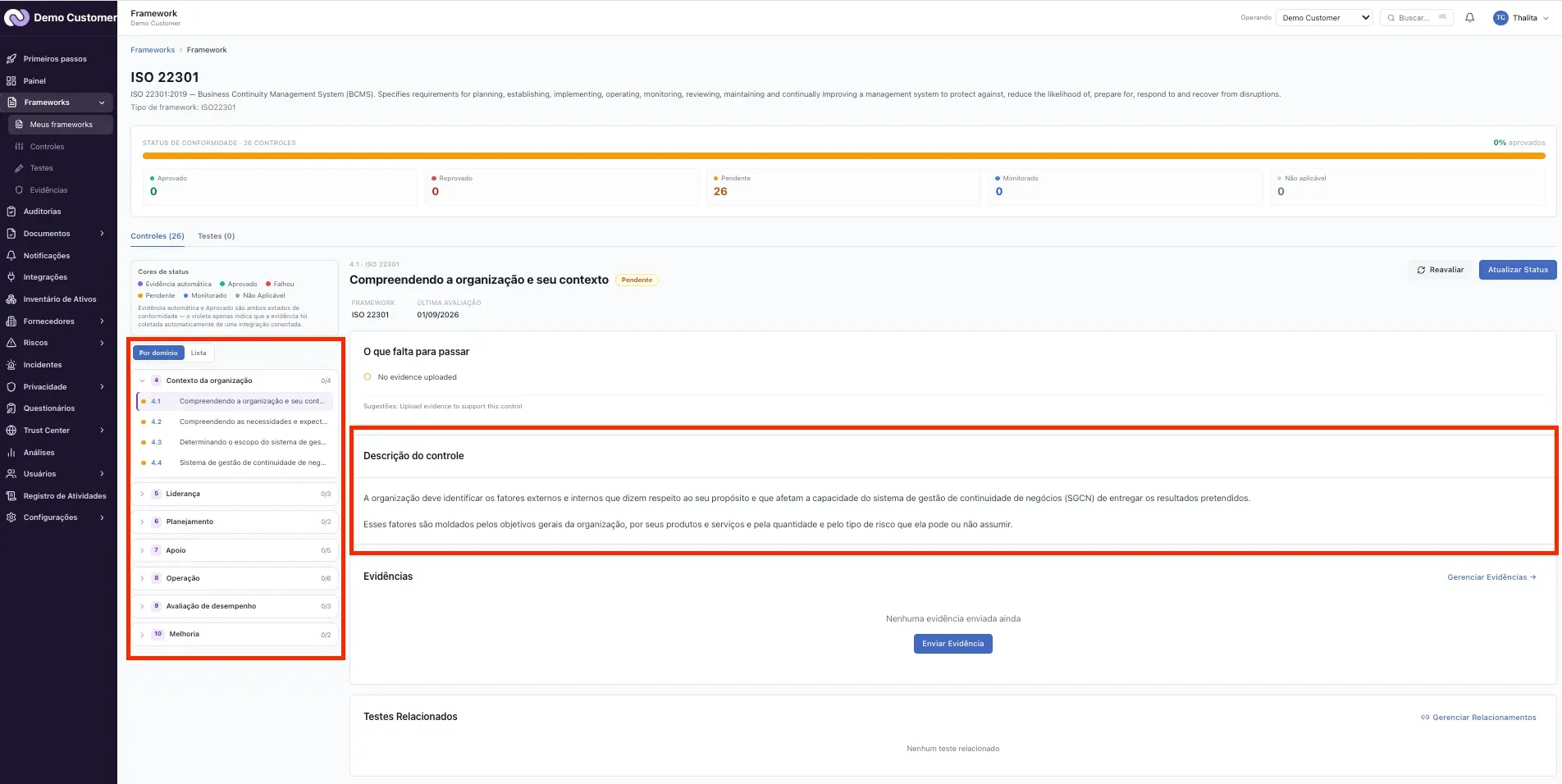The image size is (1562, 784).
Task: Click the Primeiros passos rocket icon
Action: (x=11, y=59)
